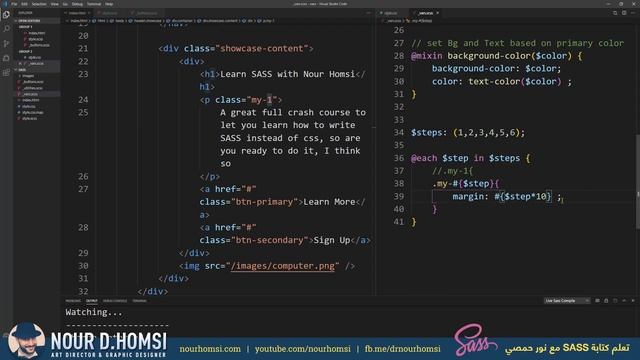Open the Debug view in activity bar
The width and height of the screenshot is (640, 360).
pos(6,58)
